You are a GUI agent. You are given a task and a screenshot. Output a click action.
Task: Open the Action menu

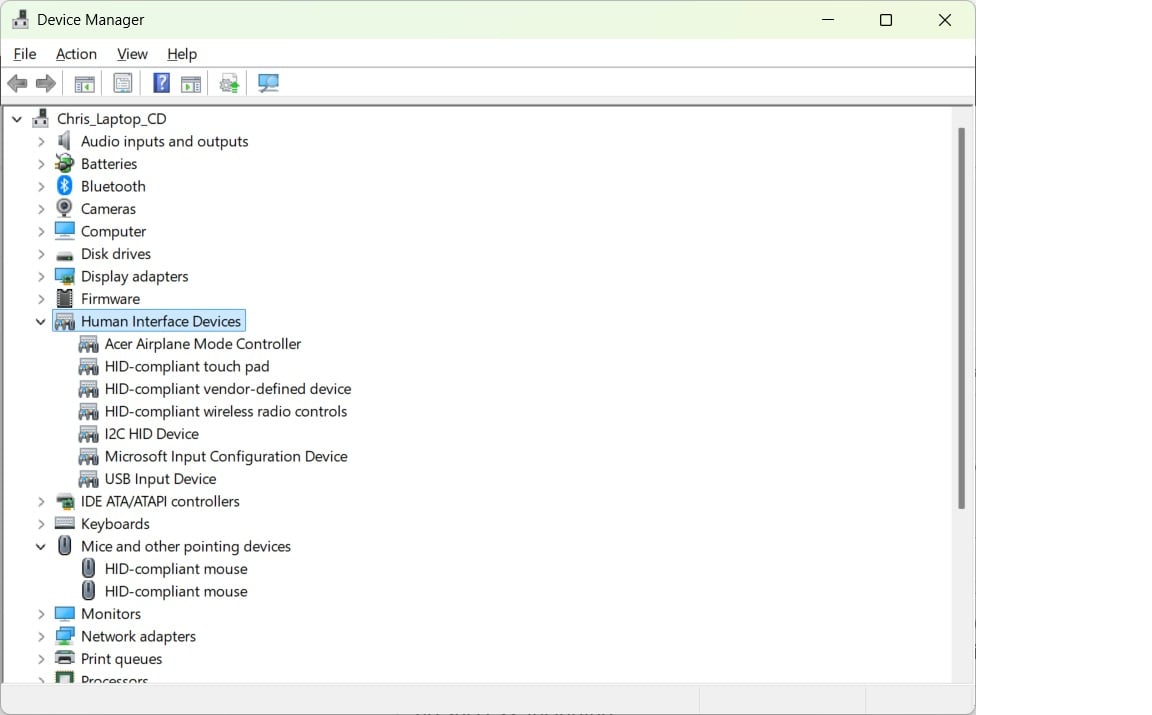[76, 54]
